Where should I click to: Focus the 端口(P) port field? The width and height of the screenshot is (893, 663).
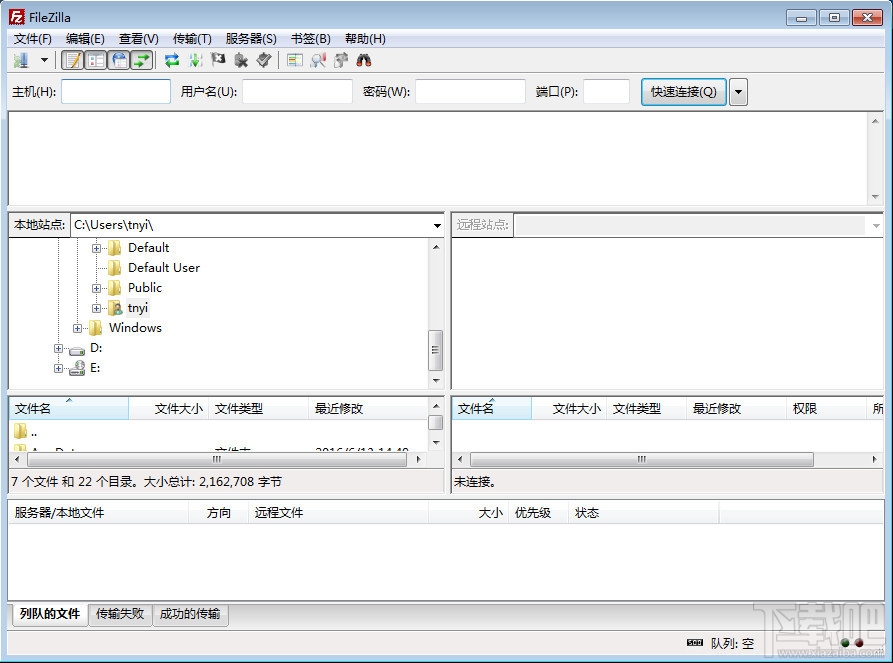(606, 92)
